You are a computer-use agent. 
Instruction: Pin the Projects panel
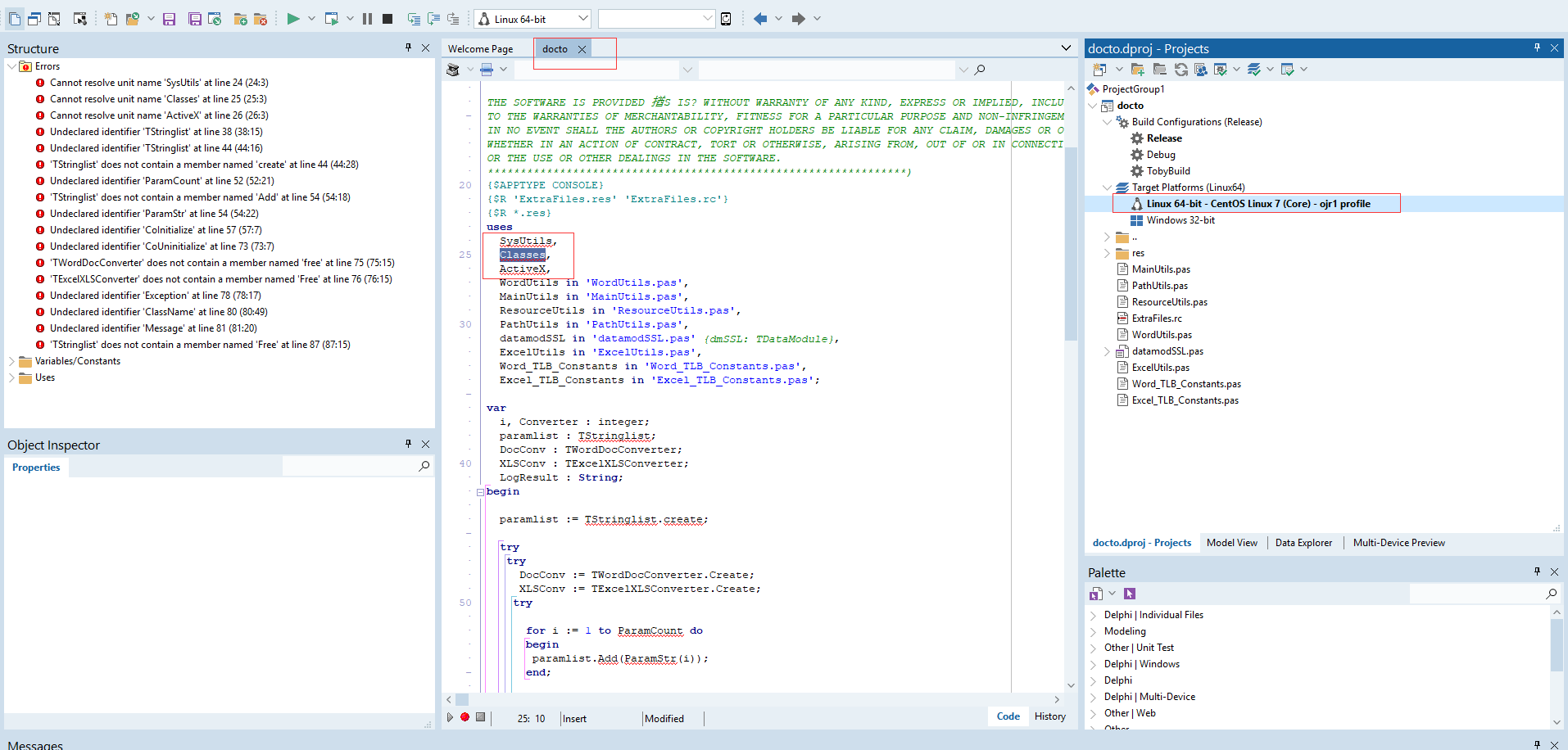(x=1537, y=47)
